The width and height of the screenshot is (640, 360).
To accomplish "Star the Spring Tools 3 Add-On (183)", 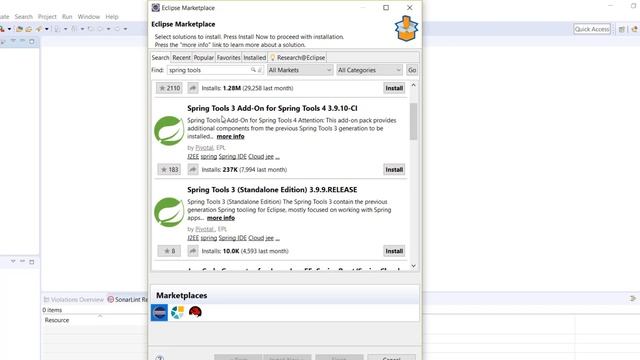I will coord(169,169).
